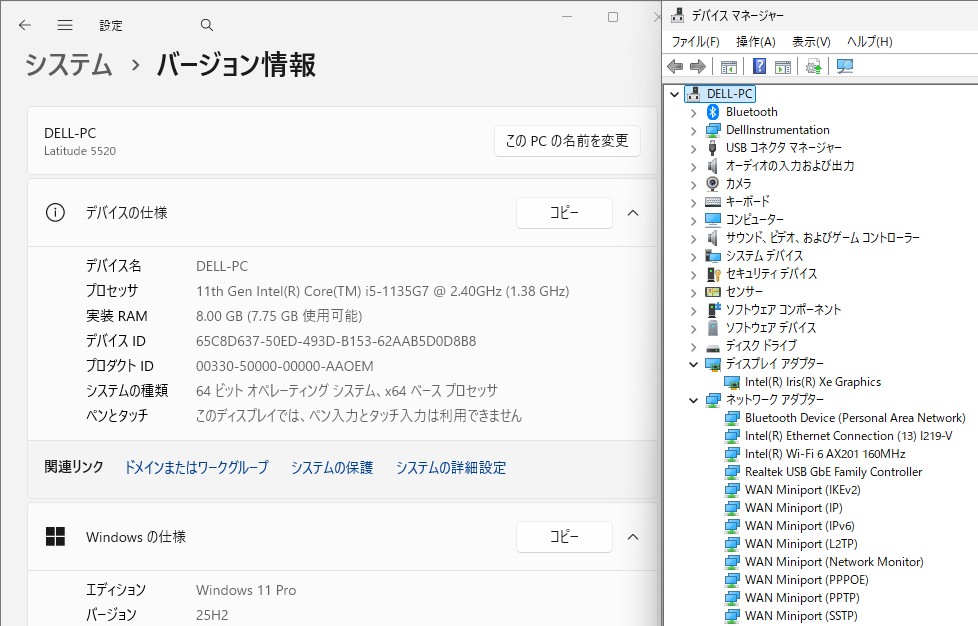Click the Bluetooth device category icon
Viewport: 978px width, 626px height.
pyautogui.click(x=713, y=112)
